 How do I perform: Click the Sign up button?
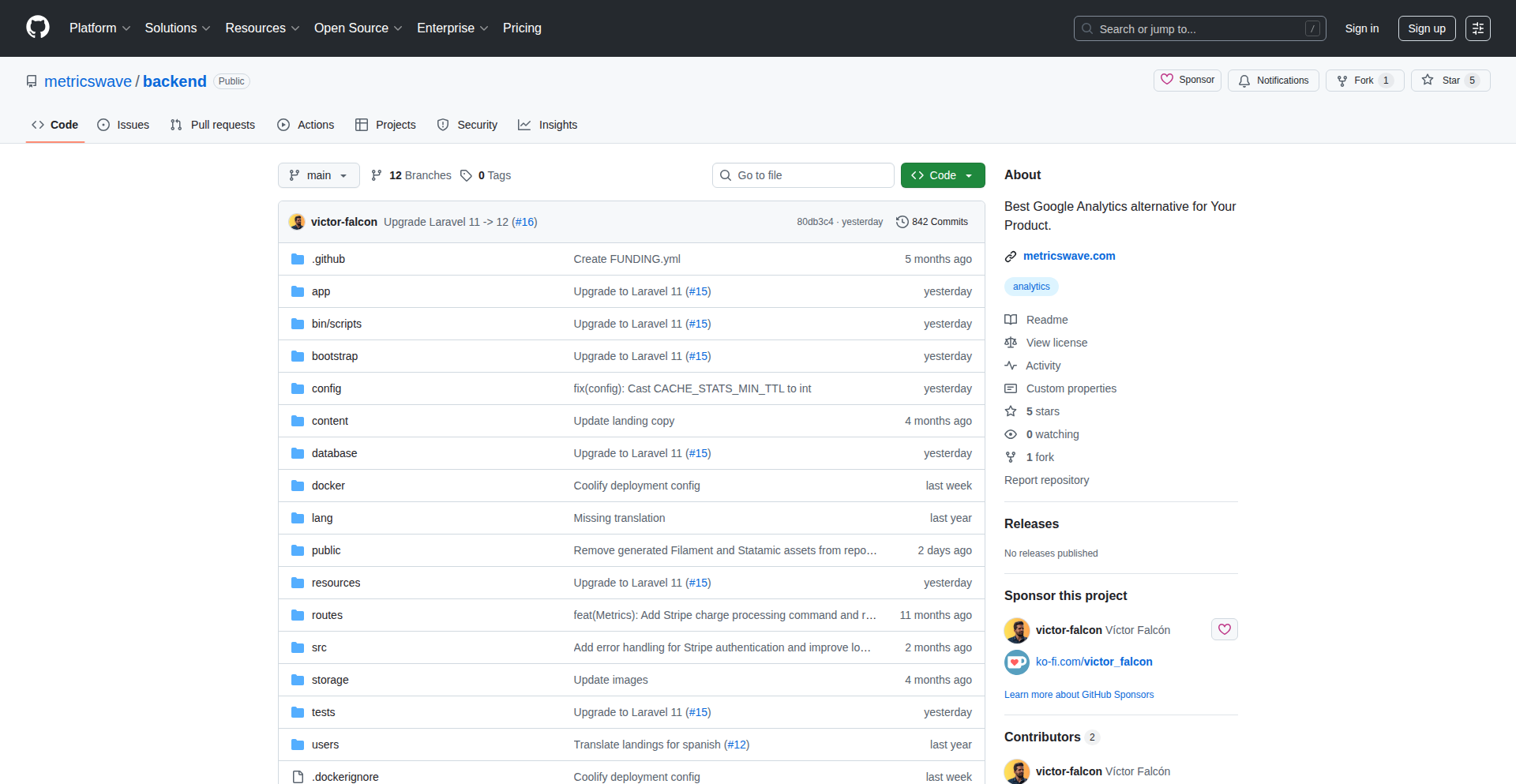click(x=1426, y=28)
